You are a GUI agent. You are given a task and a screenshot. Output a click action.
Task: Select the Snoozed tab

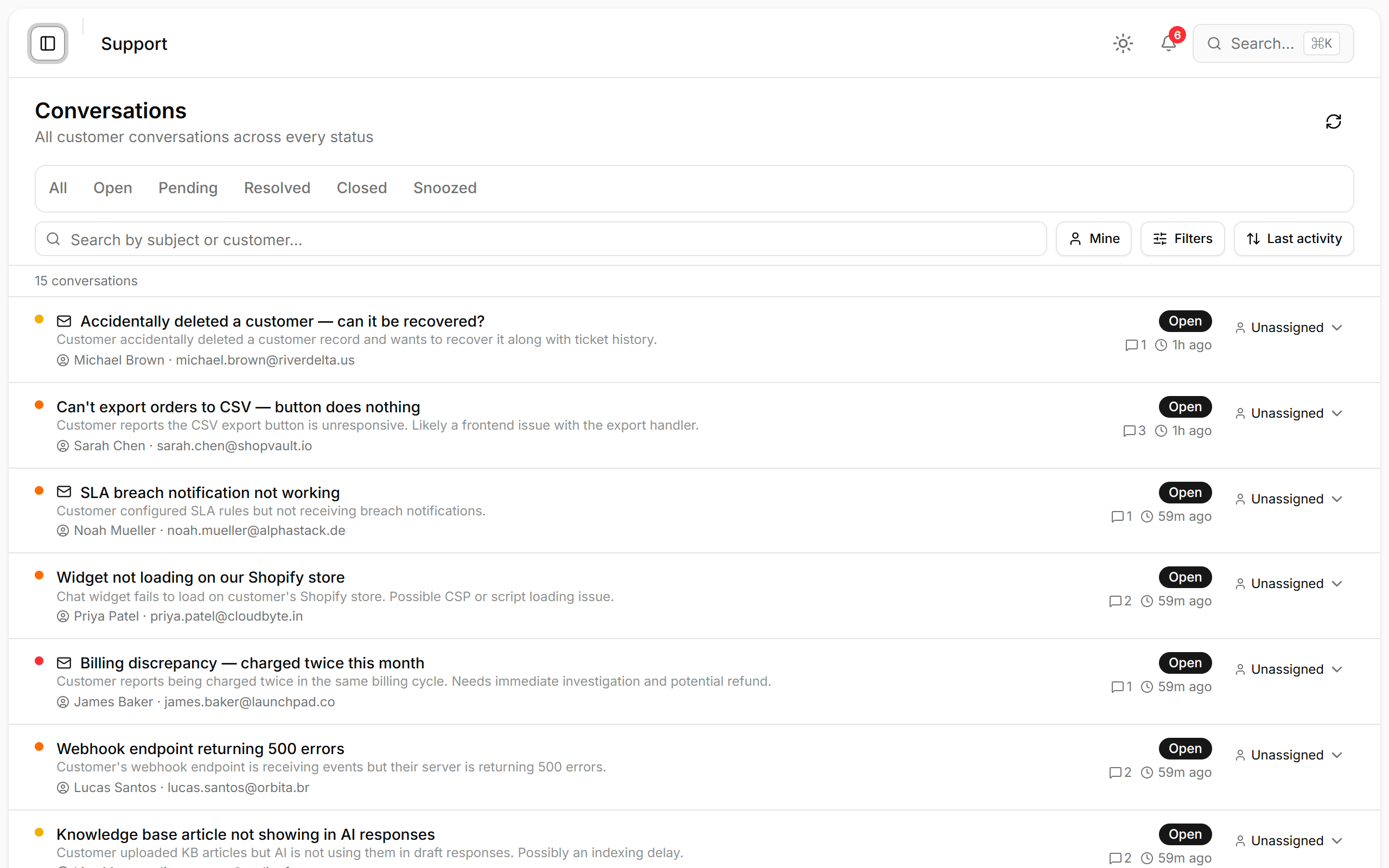click(444, 188)
